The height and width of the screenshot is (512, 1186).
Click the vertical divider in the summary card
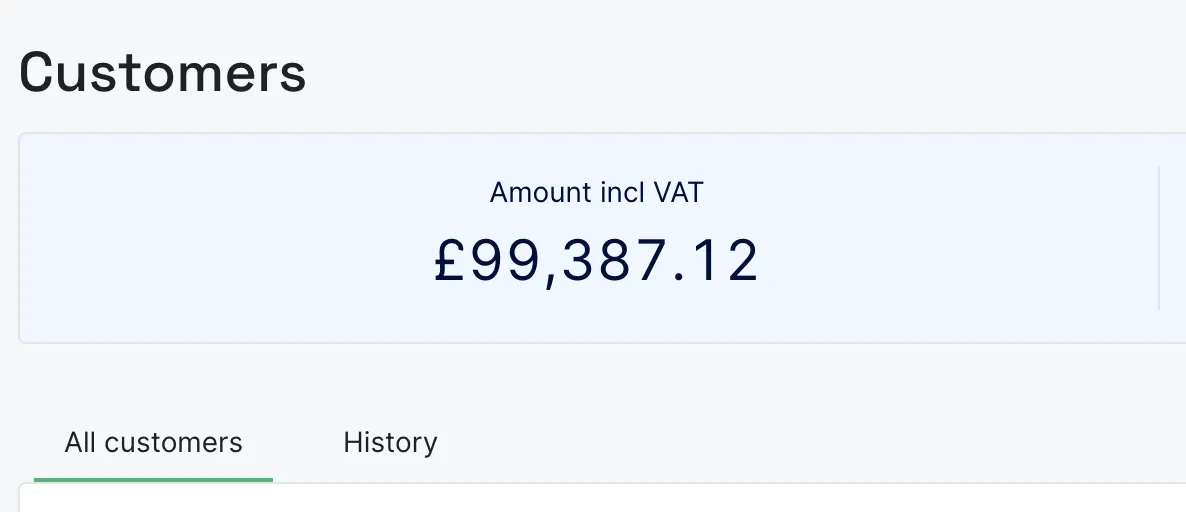tap(1158, 238)
